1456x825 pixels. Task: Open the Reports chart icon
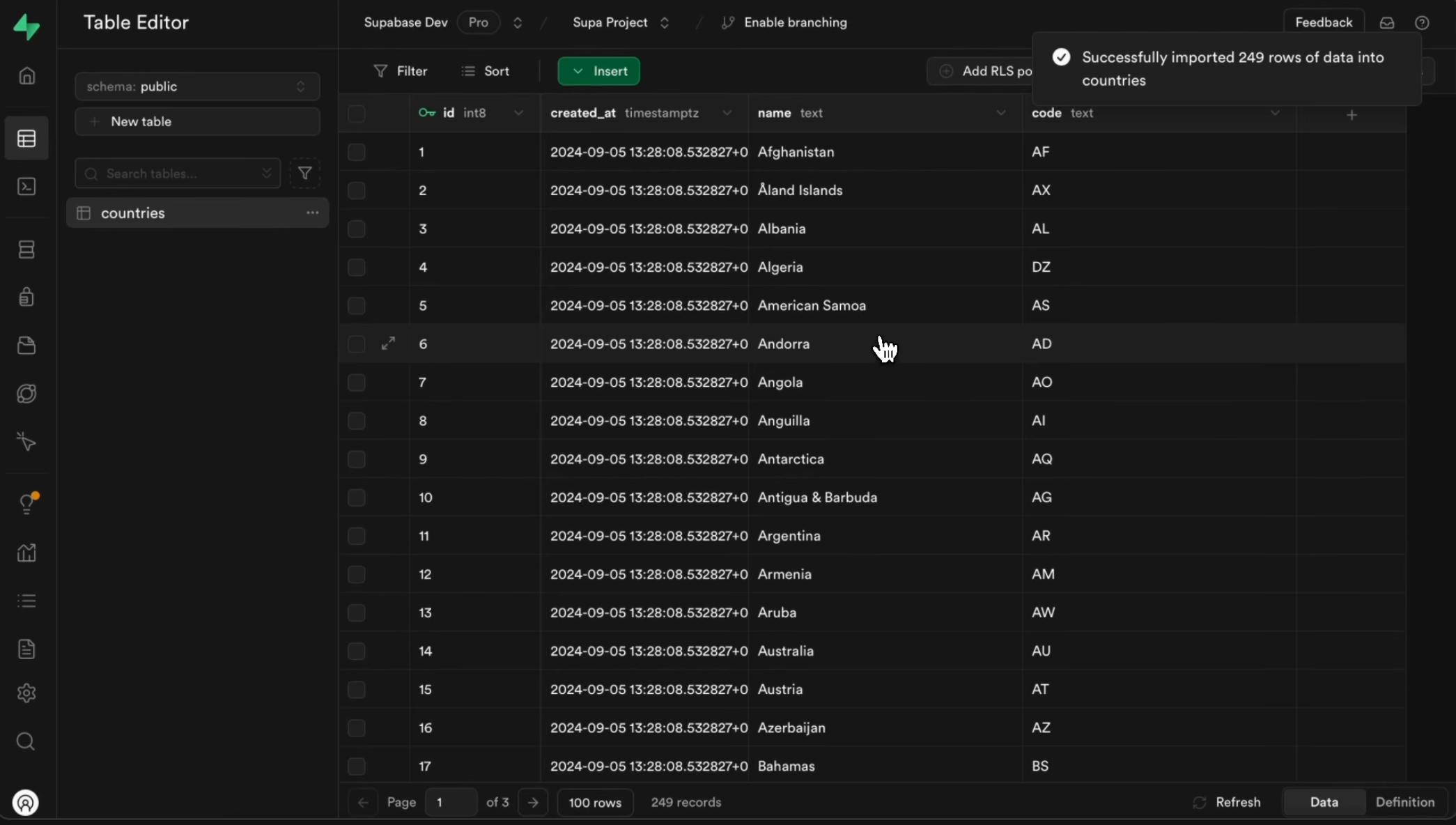[26, 553]
